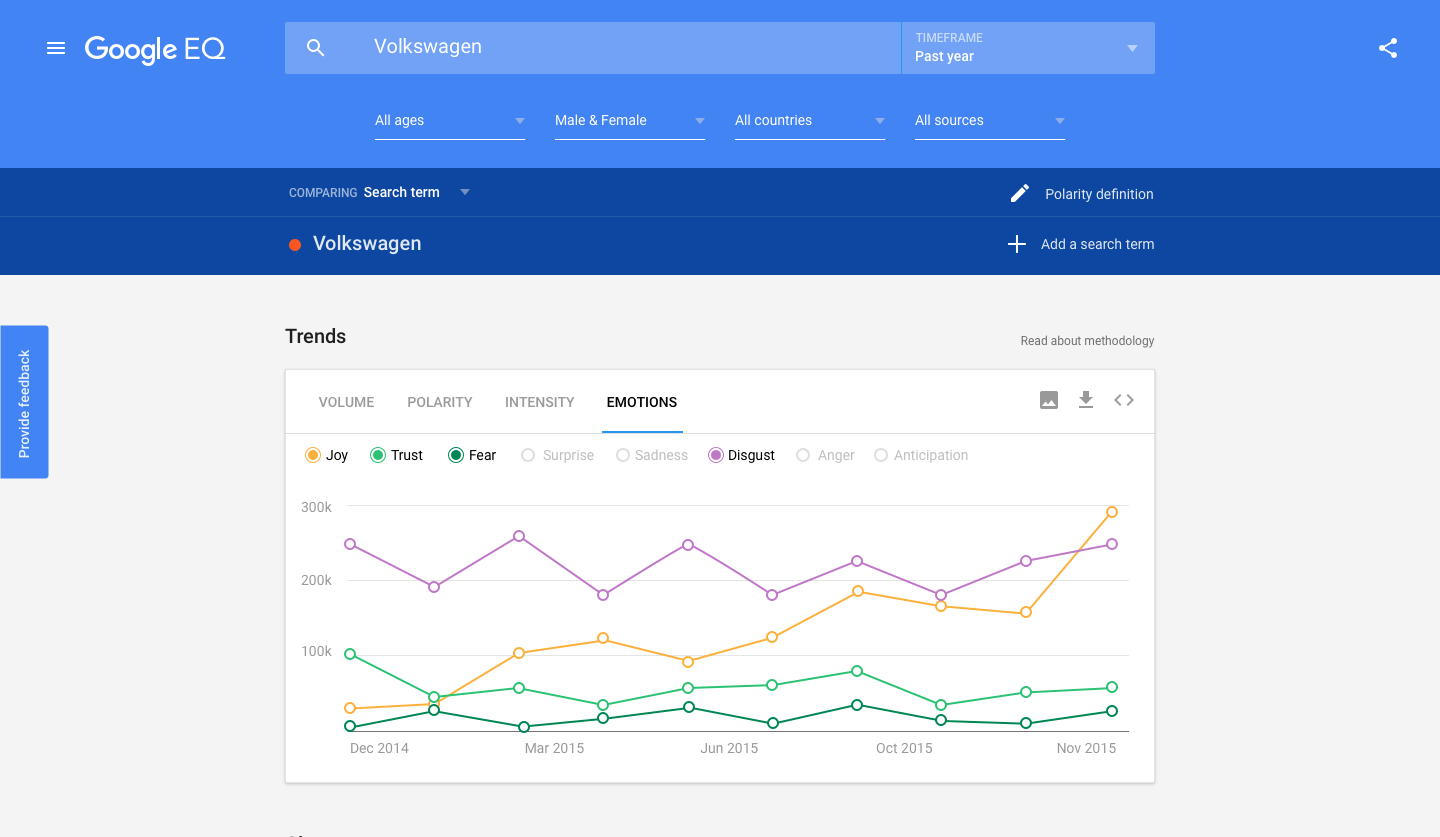This screenshot has width=1440, height=837.
Task: Click the plus icon to add term
Action: click(1017, 244)
